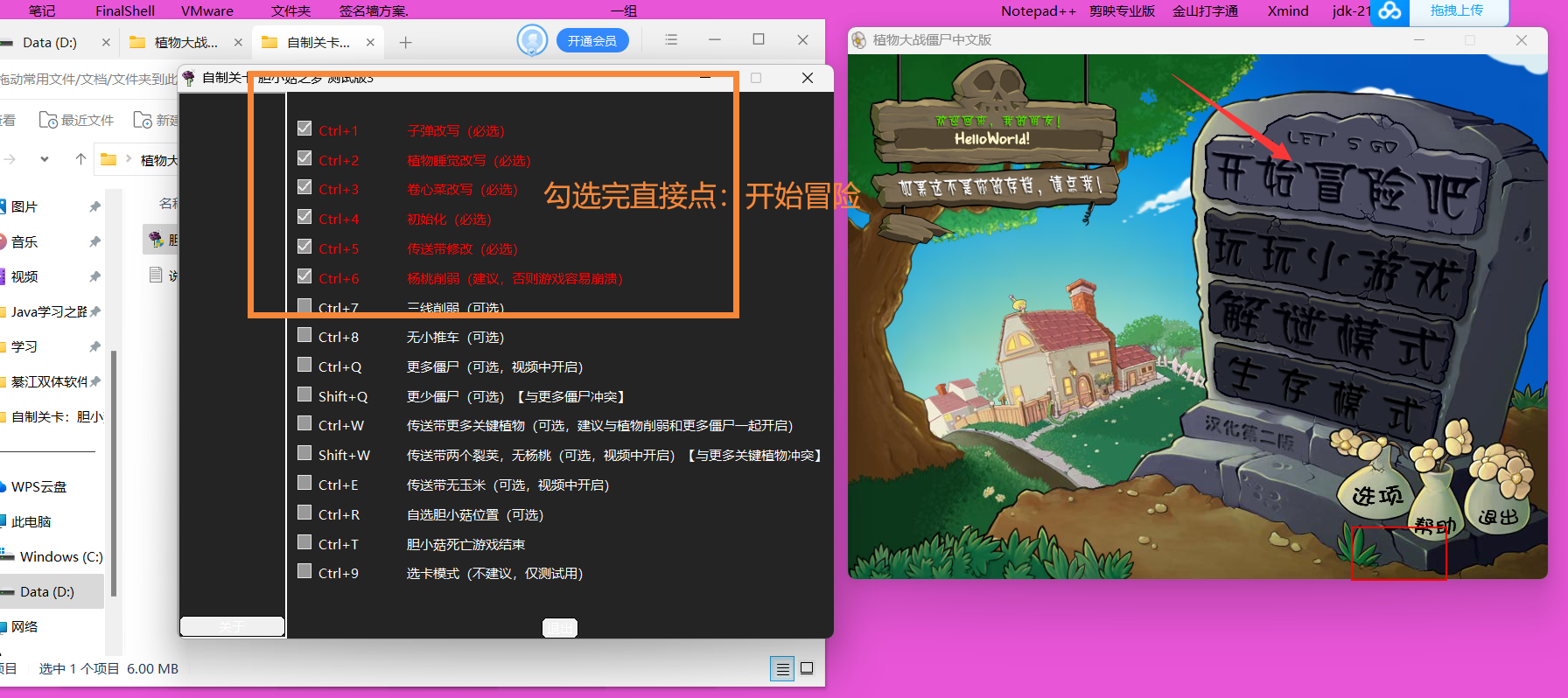Click the Notepad++ desktop shortcut label
This screenshot has height=698, width=1568.
click(x=1039, y=10)
